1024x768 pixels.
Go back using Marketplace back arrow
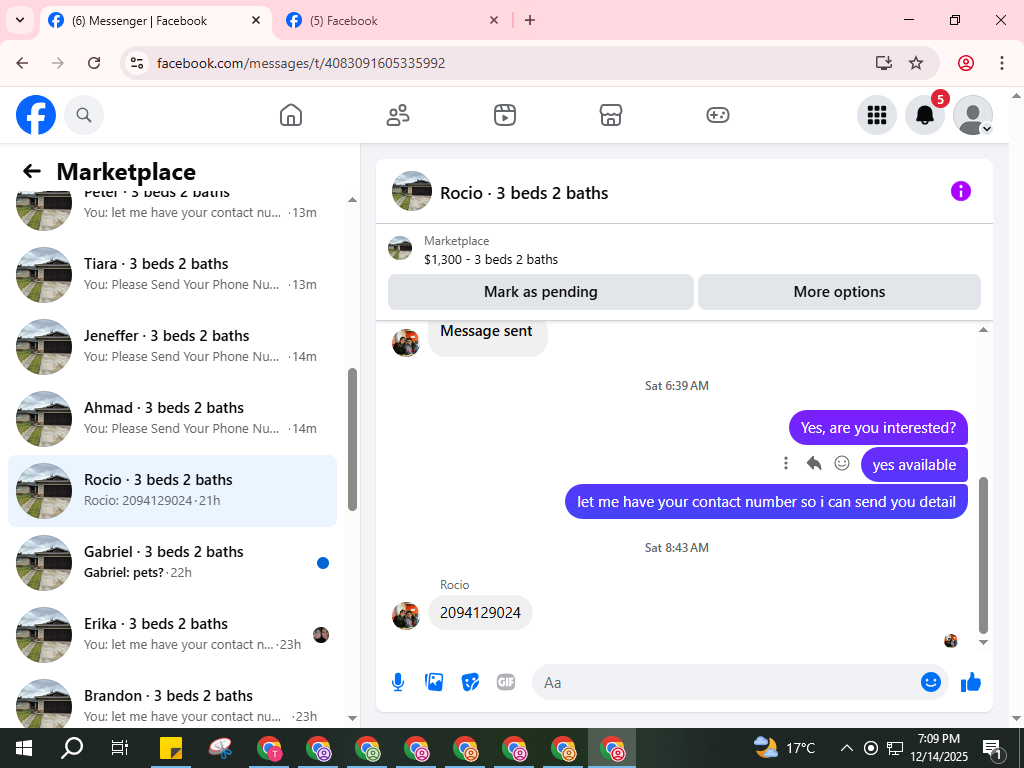click(x=31, y=171)
